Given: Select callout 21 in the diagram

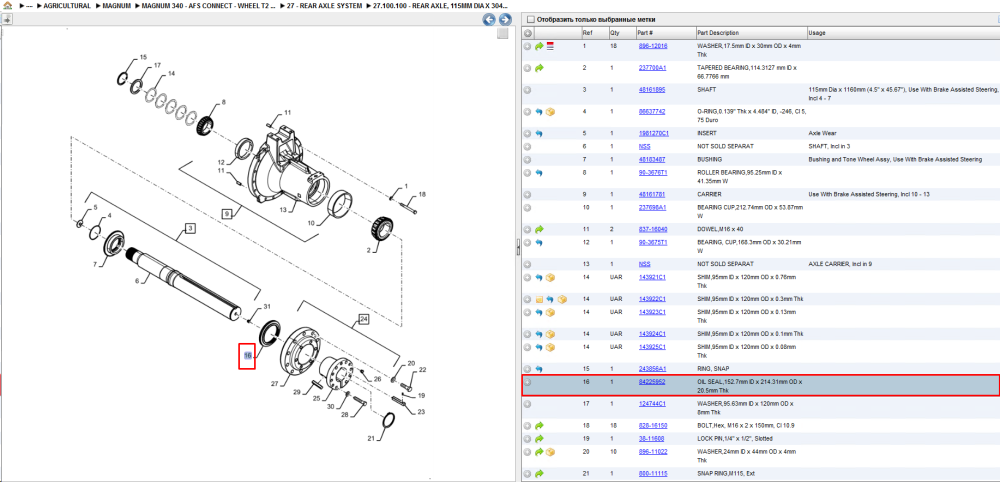Looking at the screenshot, I should [372, 439].
